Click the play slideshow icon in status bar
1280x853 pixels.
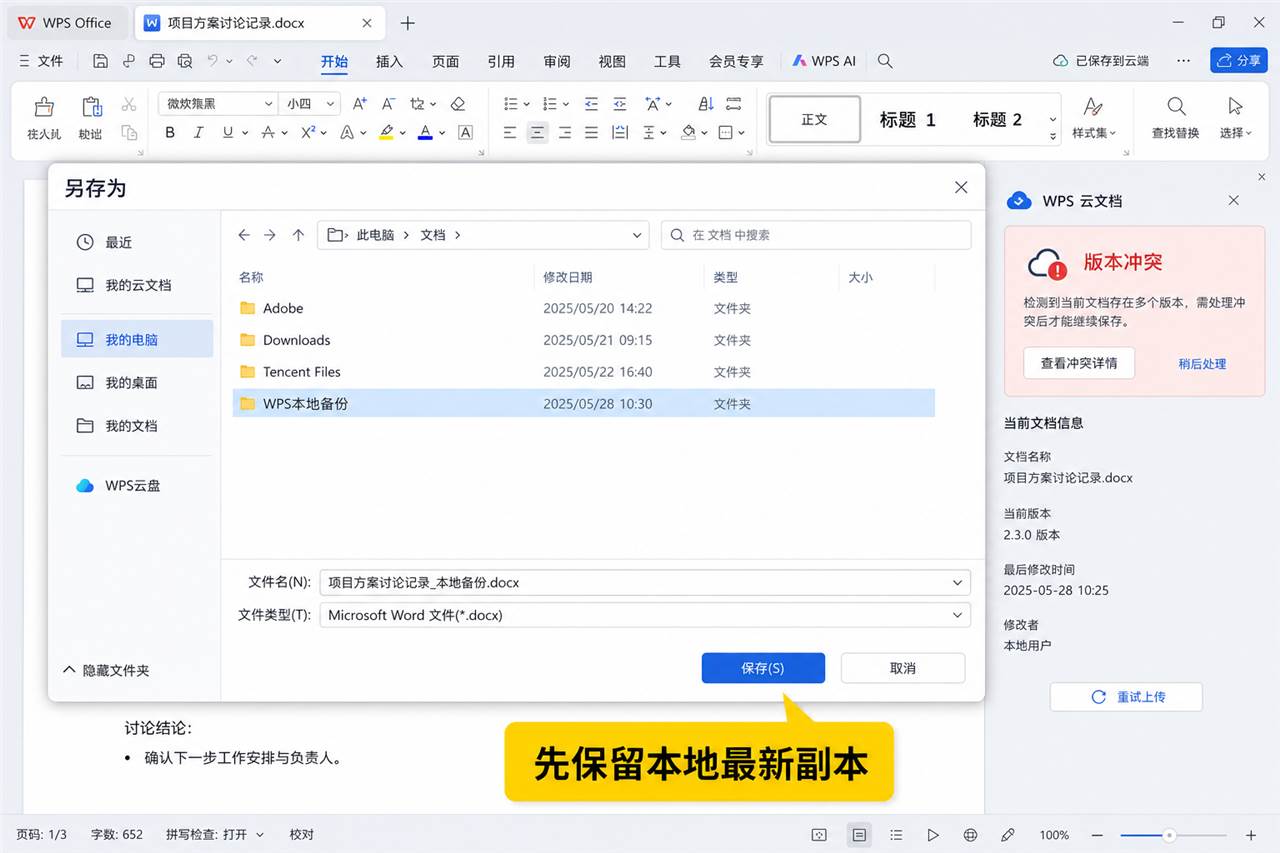click(x=933, y=835)
